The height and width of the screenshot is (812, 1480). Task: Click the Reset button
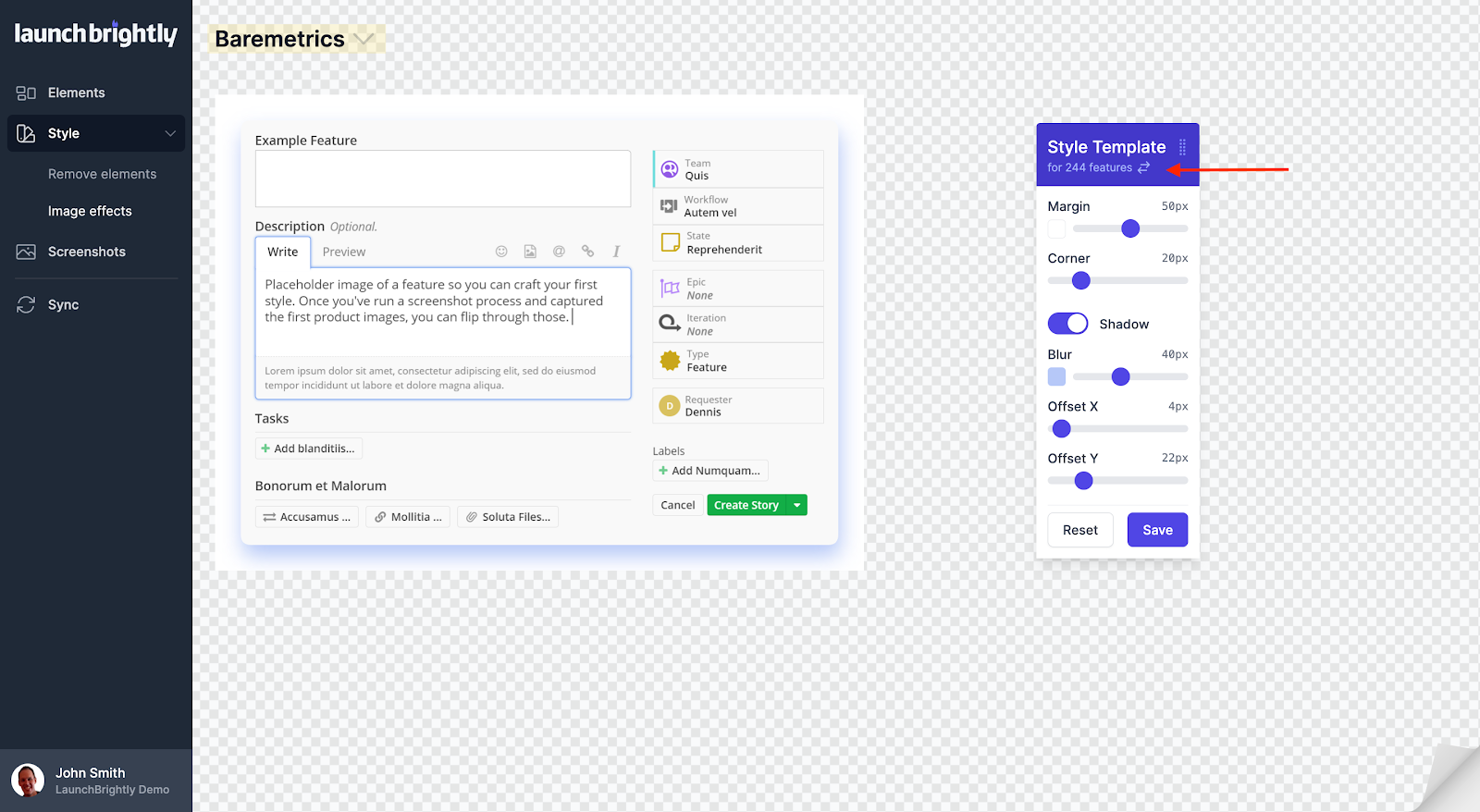point(1079,530)
